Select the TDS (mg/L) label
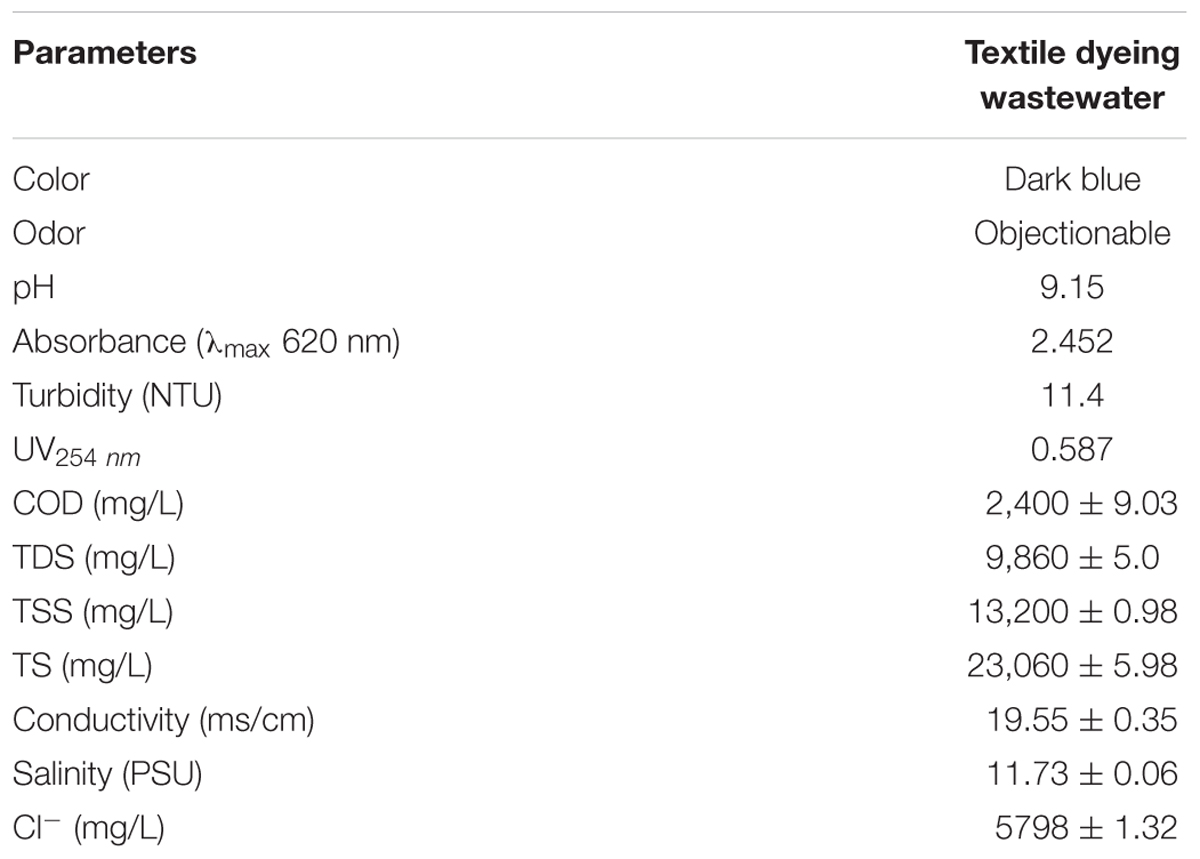This screenshot has width=1200, height=859. coord(94,558)
